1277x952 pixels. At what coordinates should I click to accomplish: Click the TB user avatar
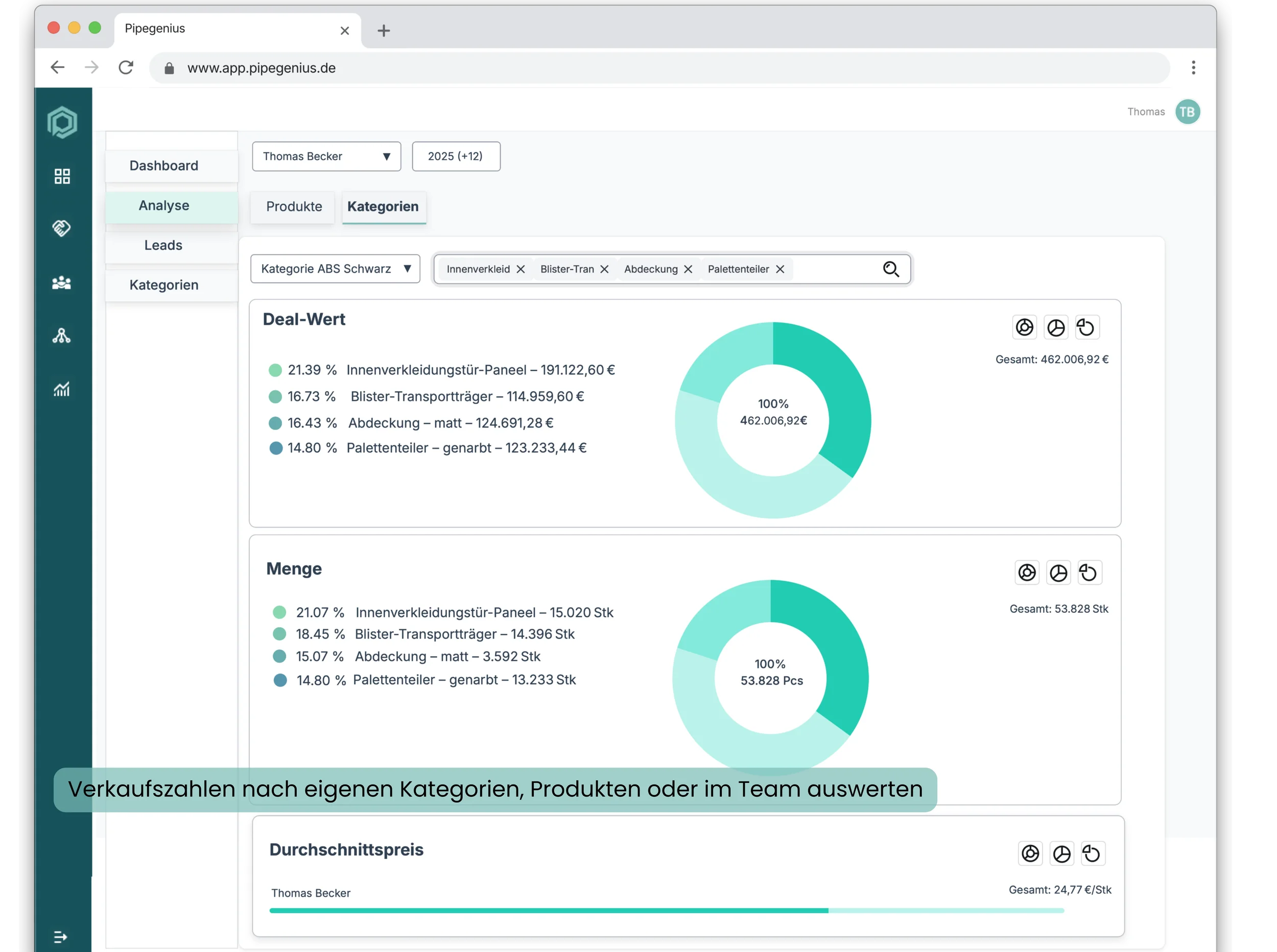tap(1187, 112)
